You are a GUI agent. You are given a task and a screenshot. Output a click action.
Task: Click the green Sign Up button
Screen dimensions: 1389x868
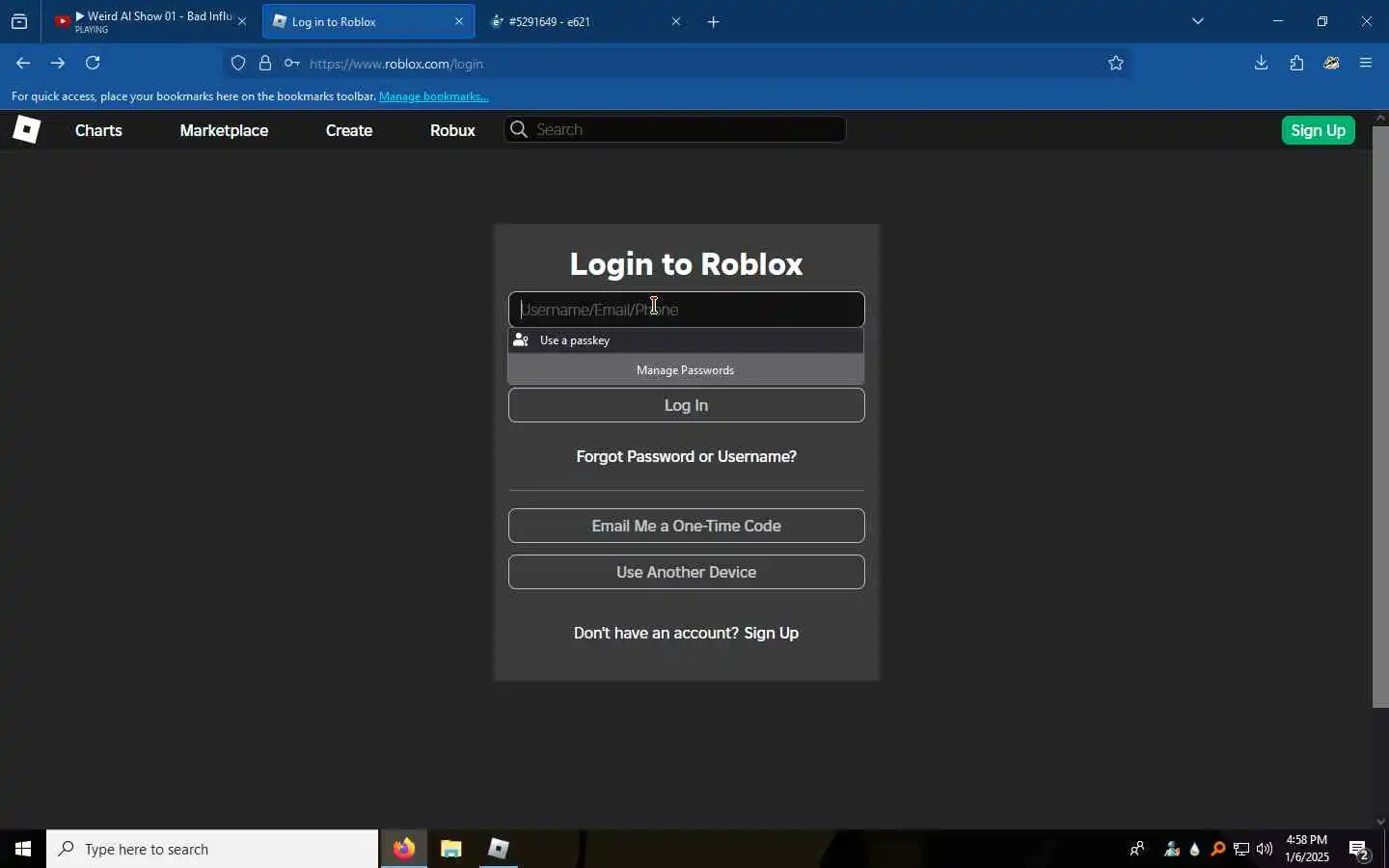[x=1319, y=130]
